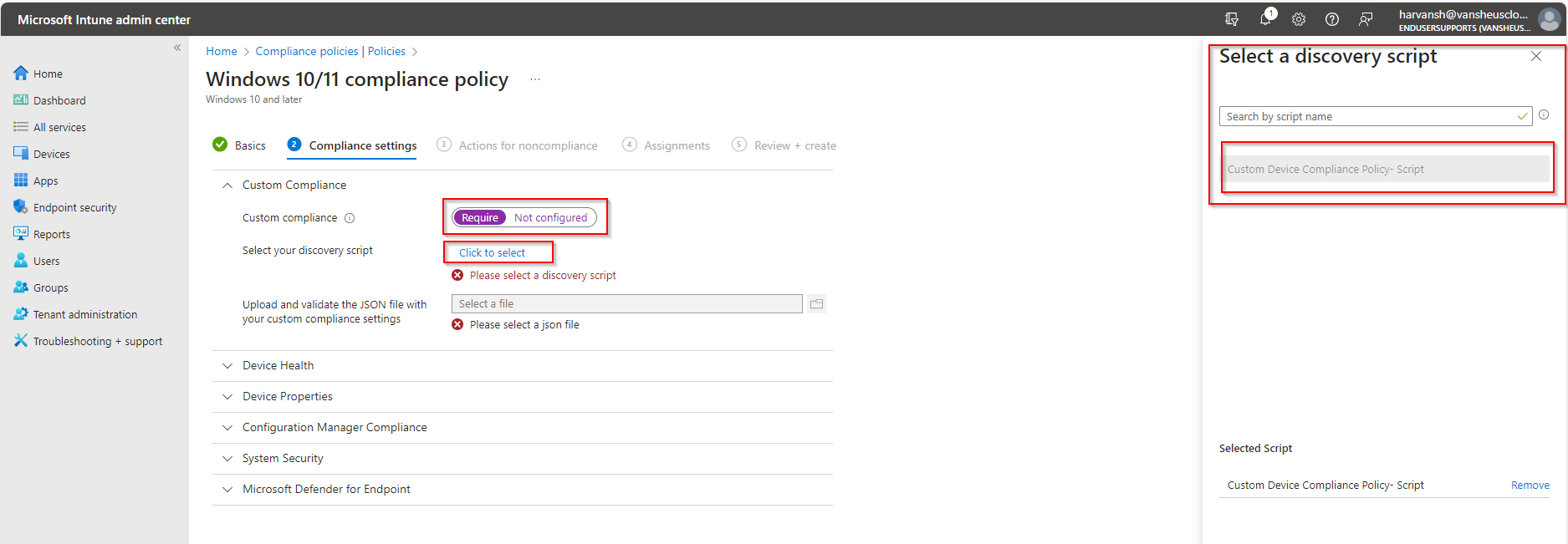Open the Users sidebar item
This screenshot has height=544, width=1568.
37,261
